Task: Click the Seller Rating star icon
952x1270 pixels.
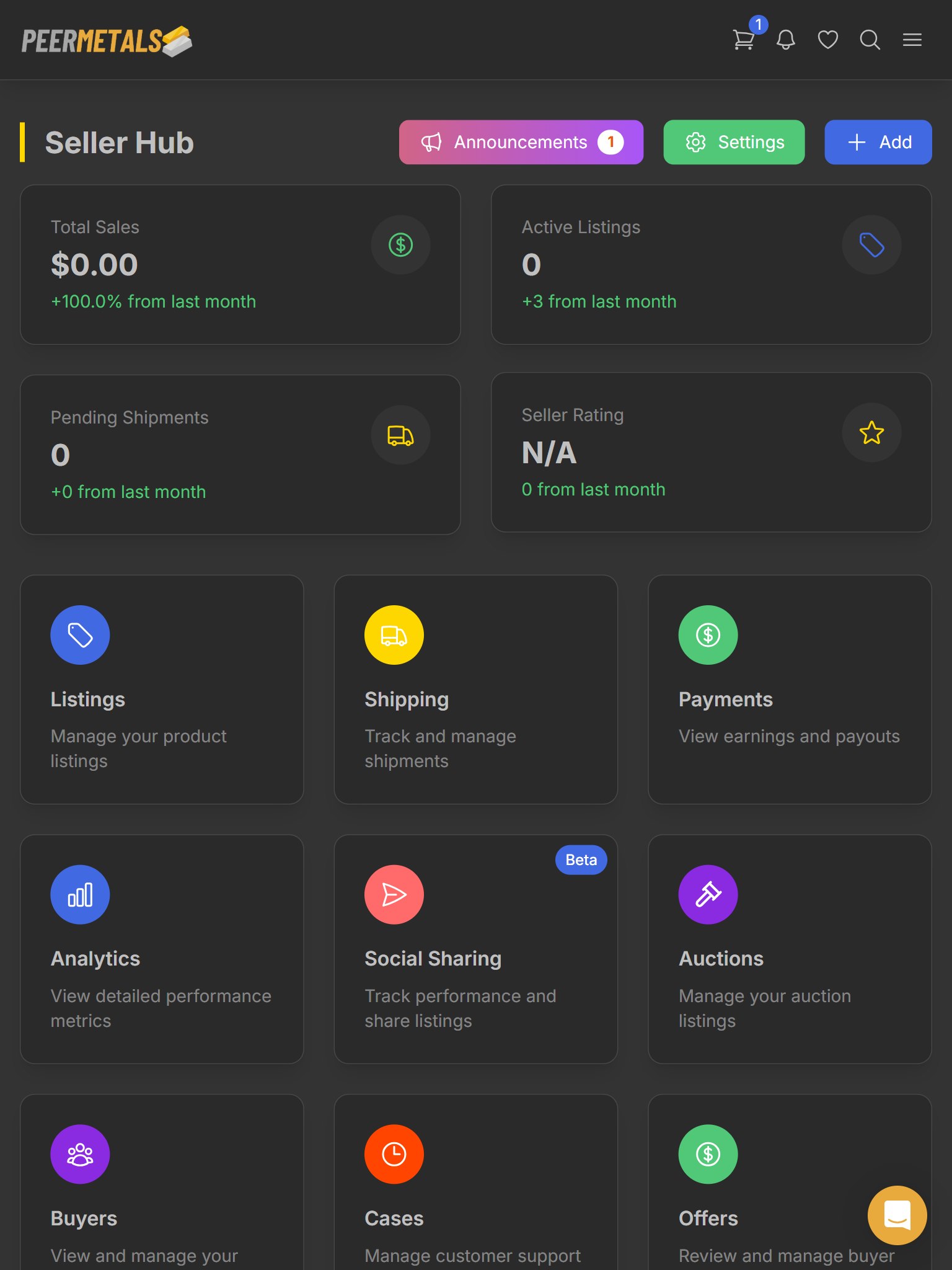Action: (871, 433)
